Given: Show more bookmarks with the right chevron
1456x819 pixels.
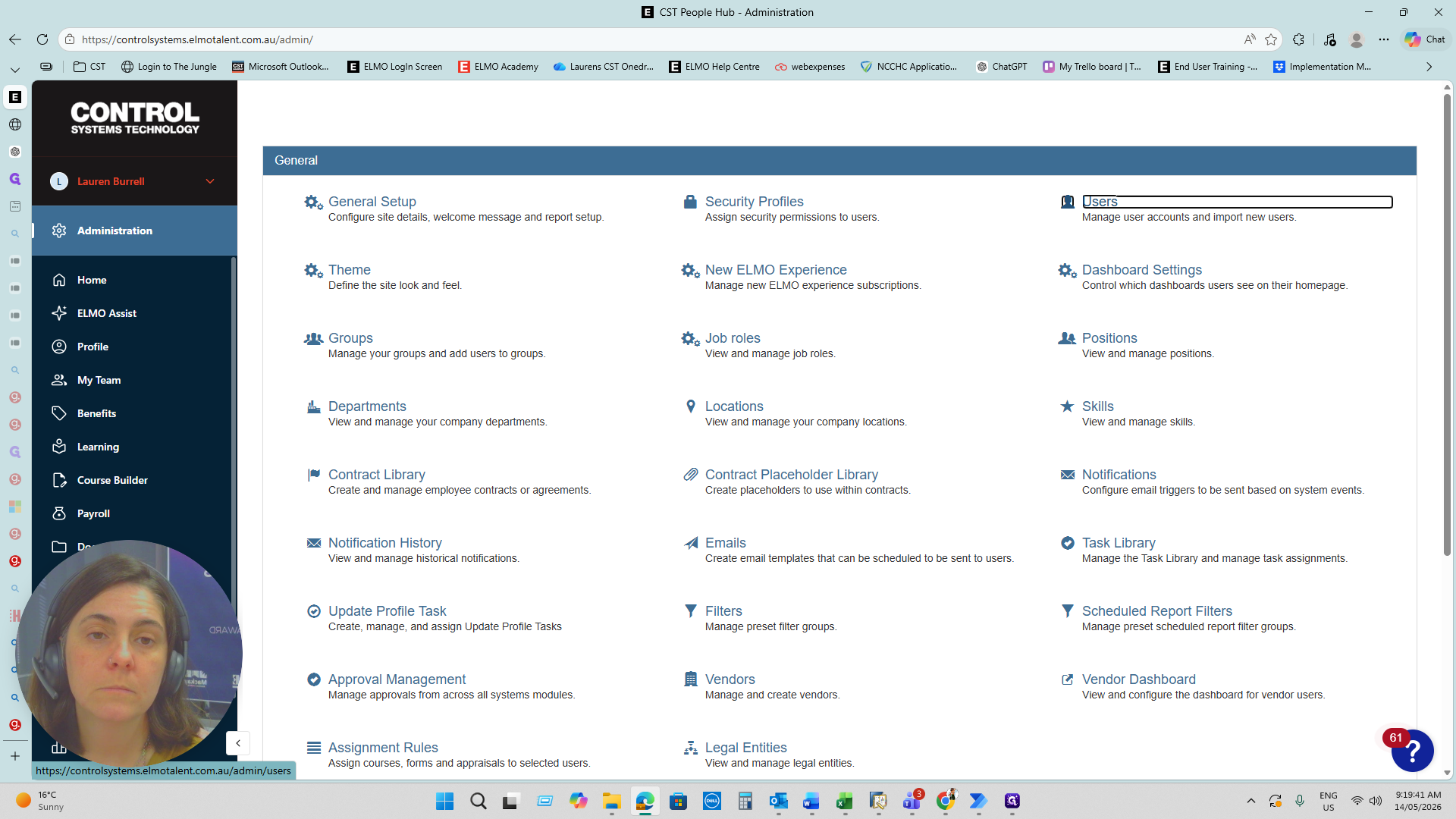Looking at the screenshot, I should click(x=1429, y=67).
